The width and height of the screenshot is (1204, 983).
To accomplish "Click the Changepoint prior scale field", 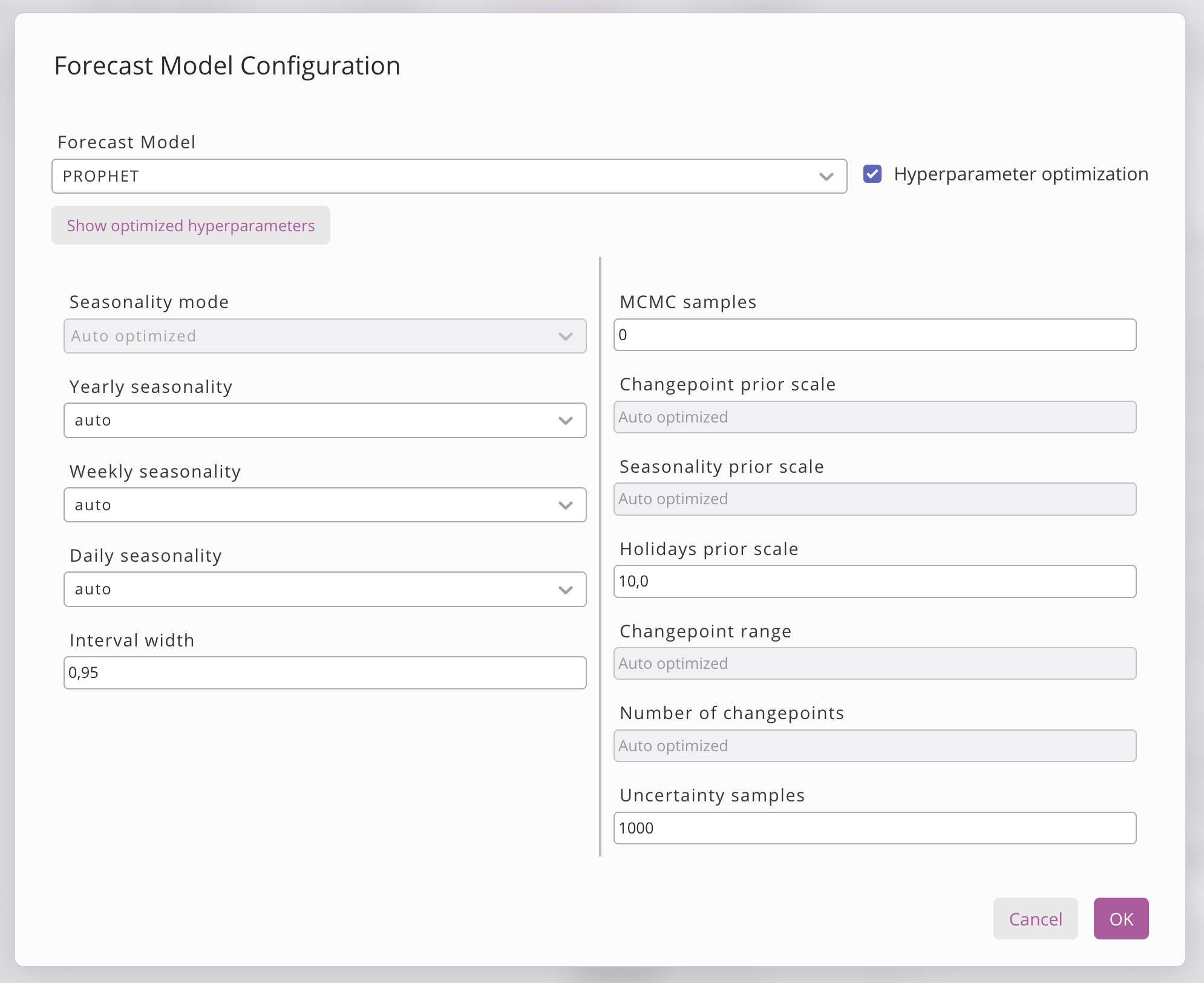I will (874, 417).
